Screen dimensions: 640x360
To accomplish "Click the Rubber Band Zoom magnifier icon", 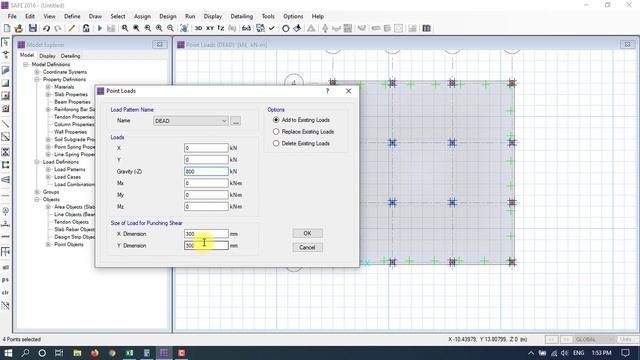I will click(125, 28).
